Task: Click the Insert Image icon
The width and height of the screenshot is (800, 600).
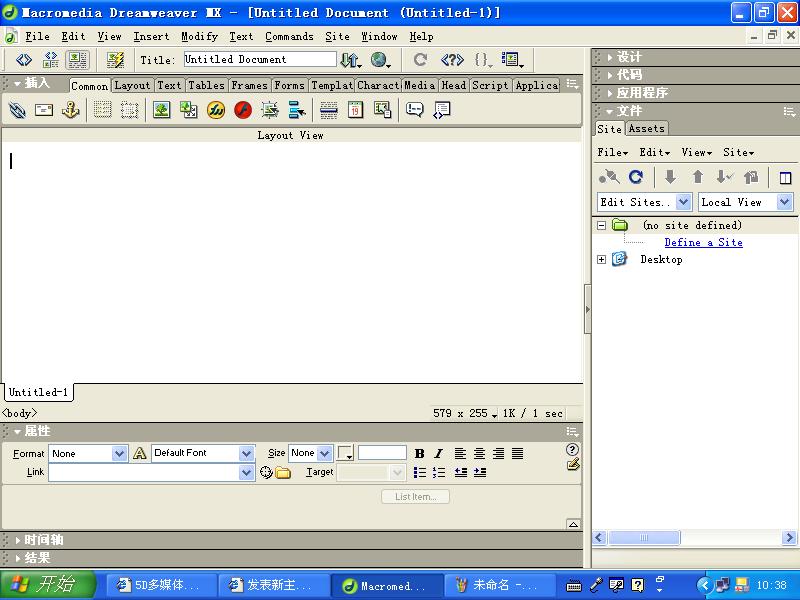Action: [161, 110]
